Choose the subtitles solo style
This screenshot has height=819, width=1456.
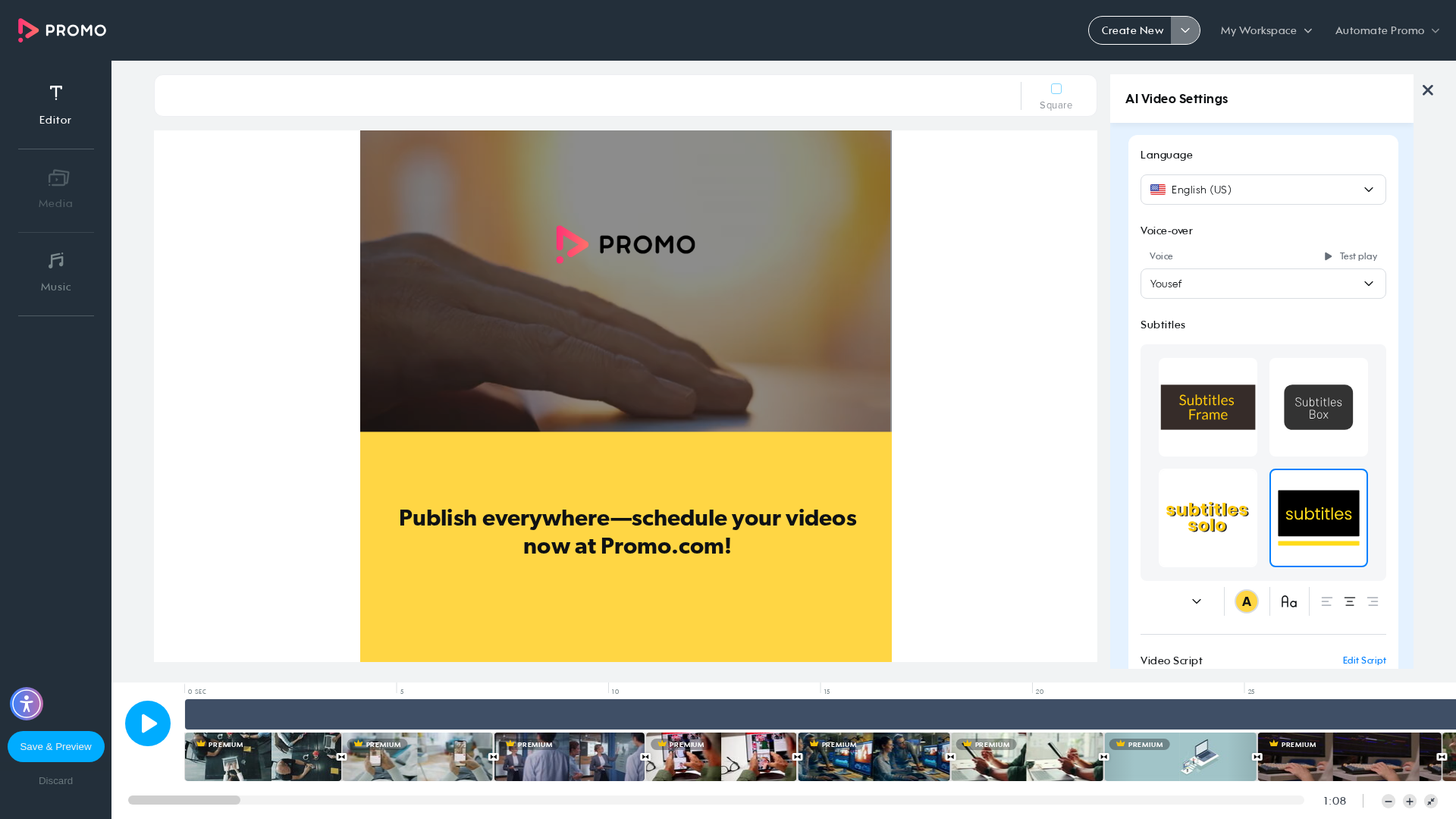(x=1208, y=518)
